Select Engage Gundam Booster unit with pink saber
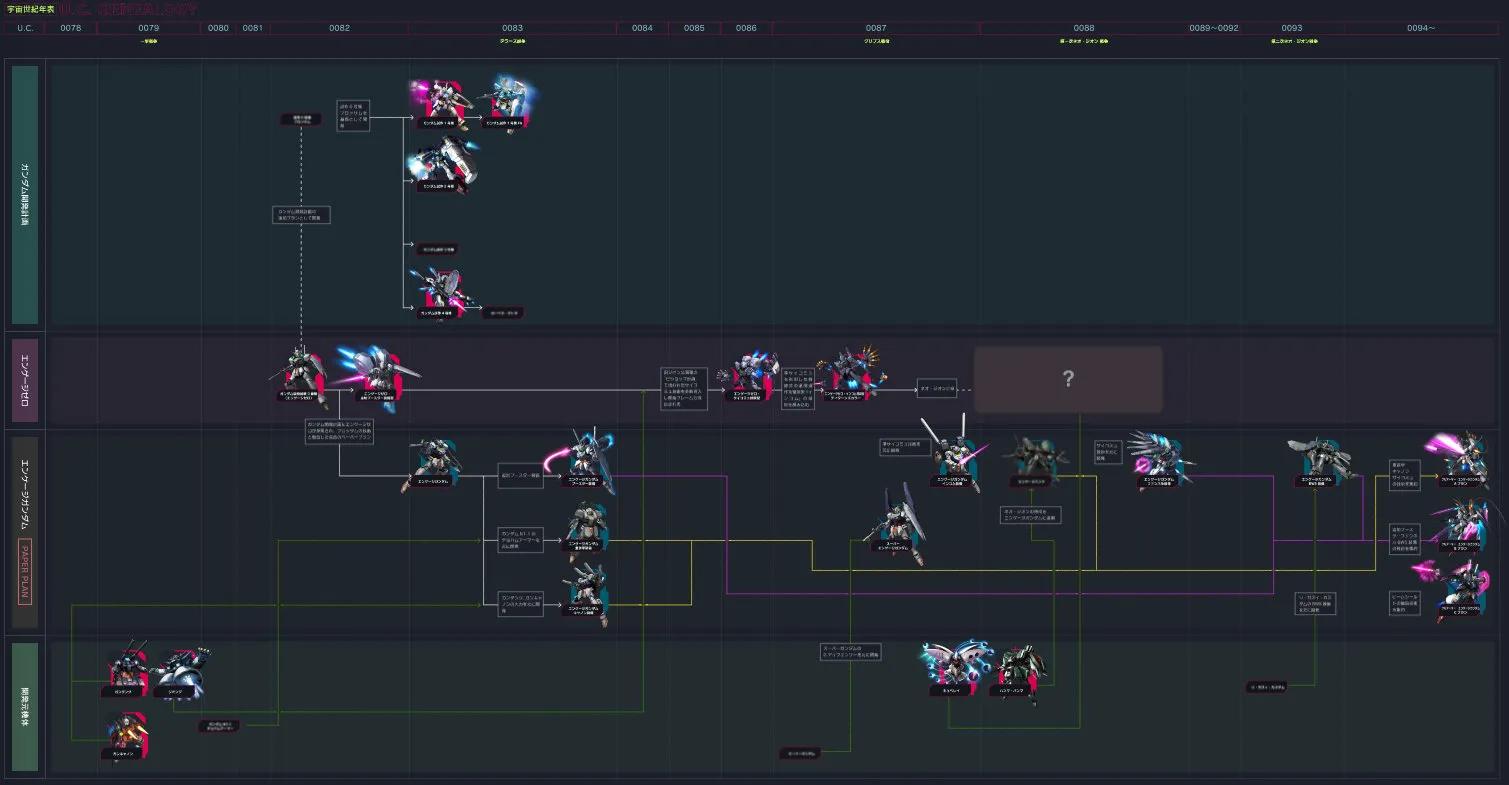Screen dimensions: 1509x785 pos(586,462)
